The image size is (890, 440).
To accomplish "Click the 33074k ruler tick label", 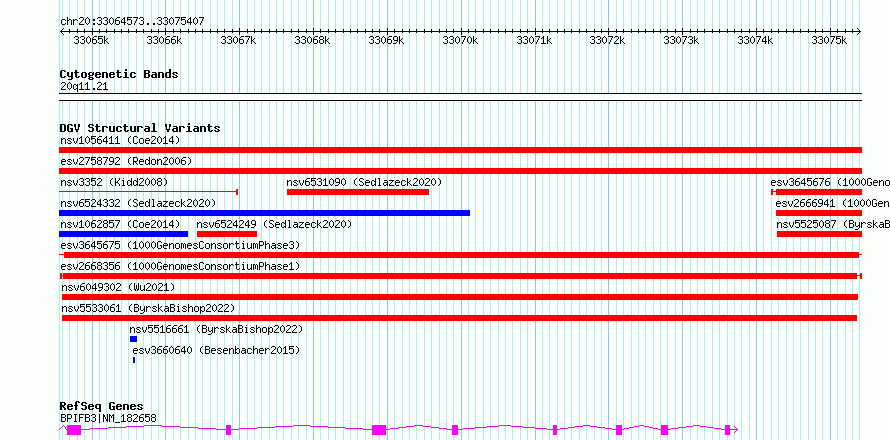I will click(755, 40).
